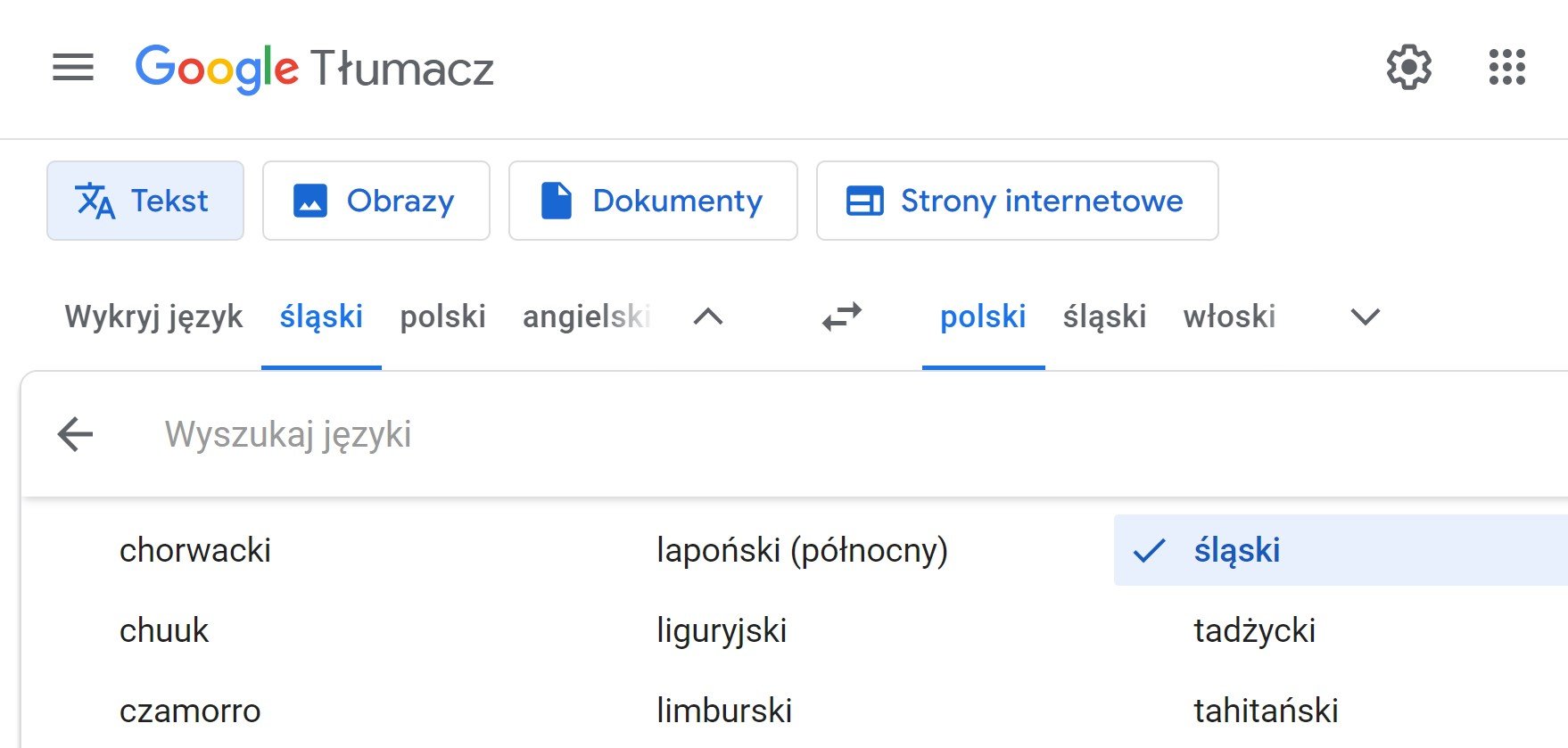Choose Strony internetowe translation mode
Viewport: 1568px width, 748px height.
[x=1017, y=201]
